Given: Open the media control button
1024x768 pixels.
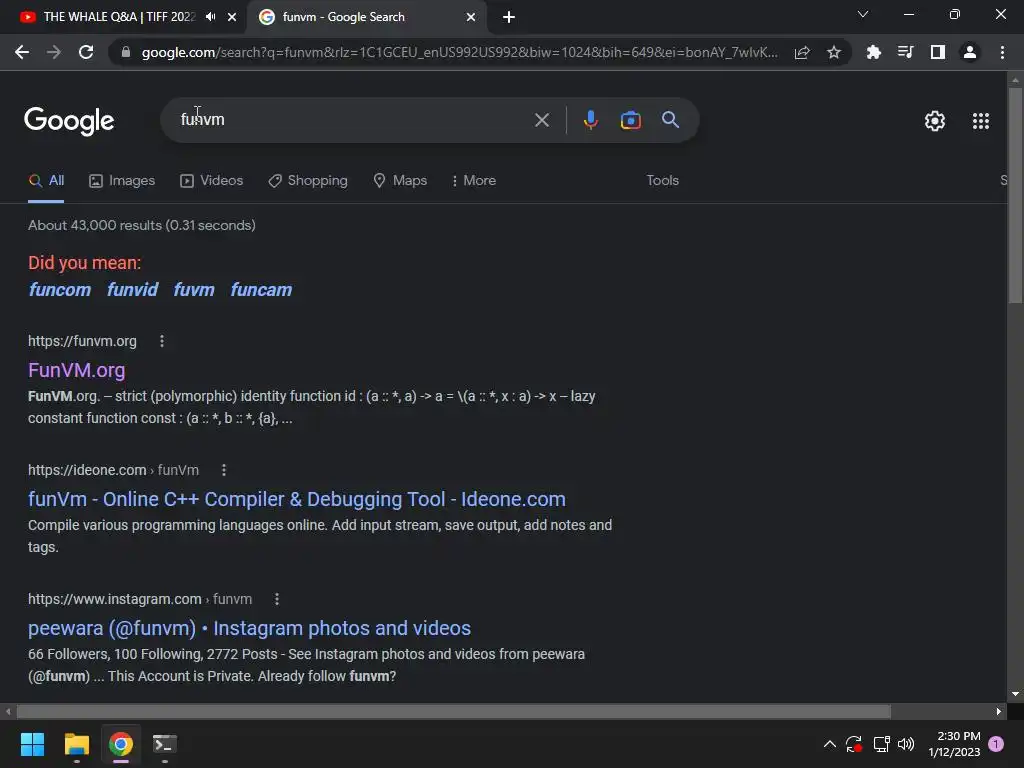Looking at the screenshot, I should [905, 52].
